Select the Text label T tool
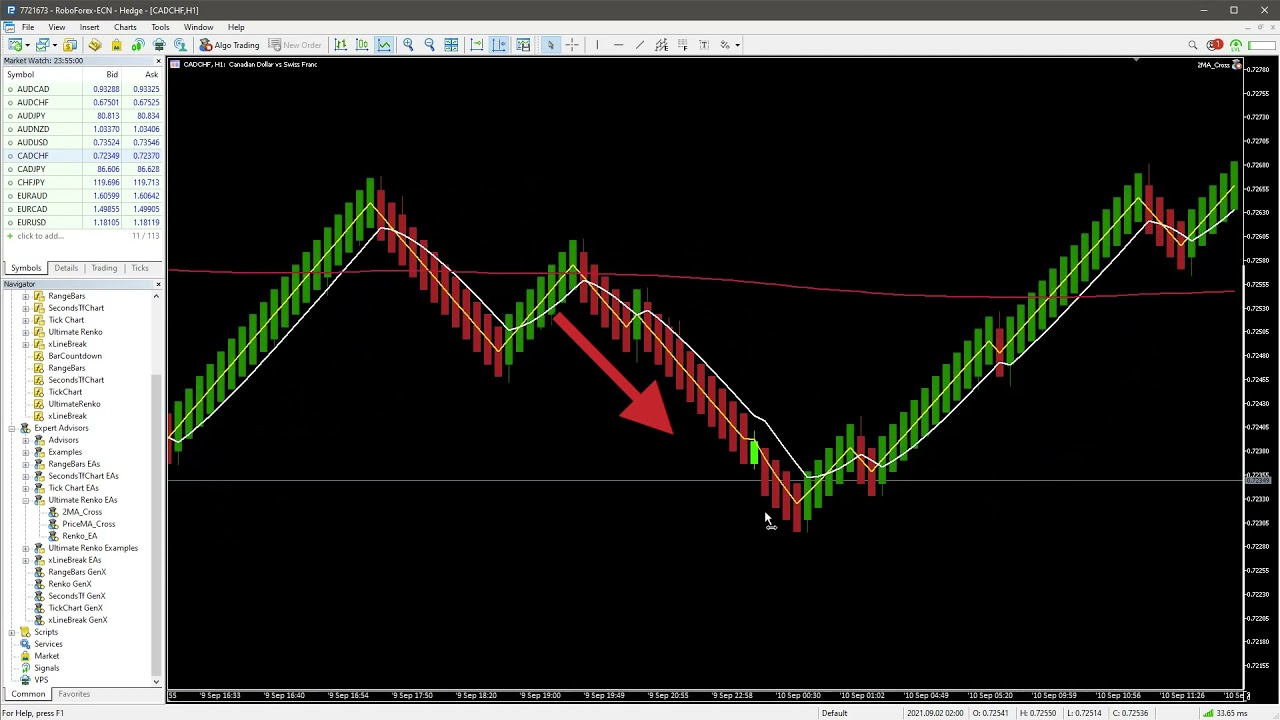The height and width of the screenshot is (720, 1280). (x=704, y=45)
